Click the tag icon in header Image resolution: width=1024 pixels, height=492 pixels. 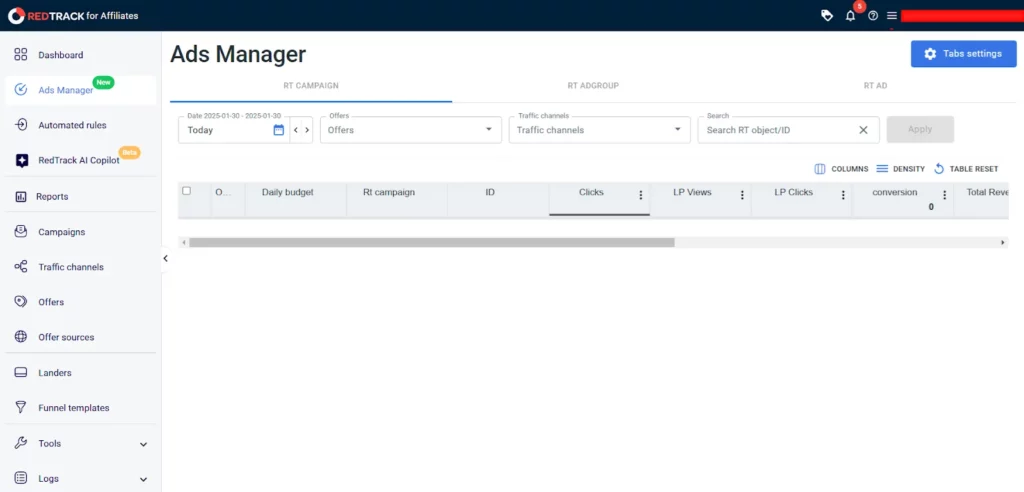tap(826, 16)
